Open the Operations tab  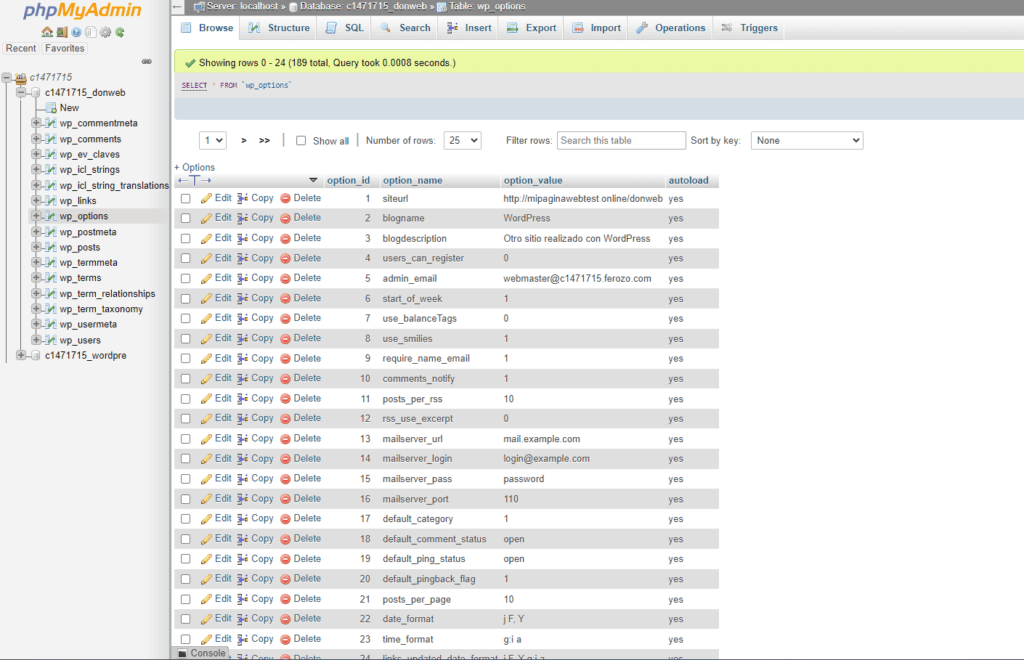[671, 28]
